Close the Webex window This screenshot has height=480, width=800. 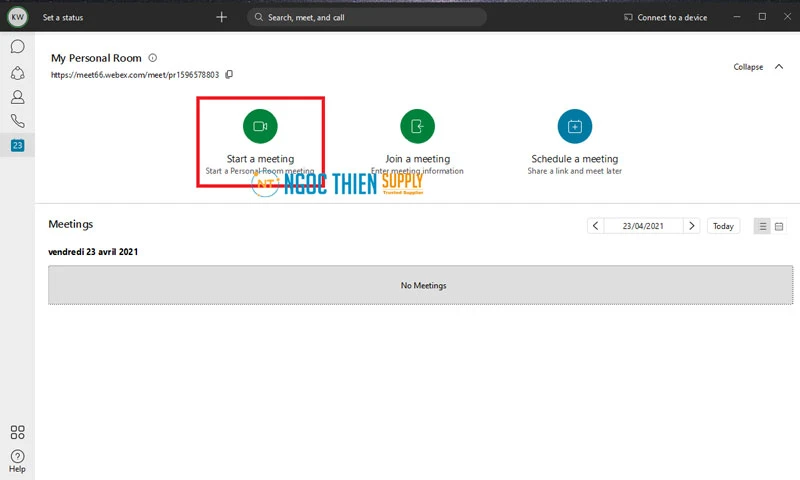pyautogui.click(x=787, y=17)
